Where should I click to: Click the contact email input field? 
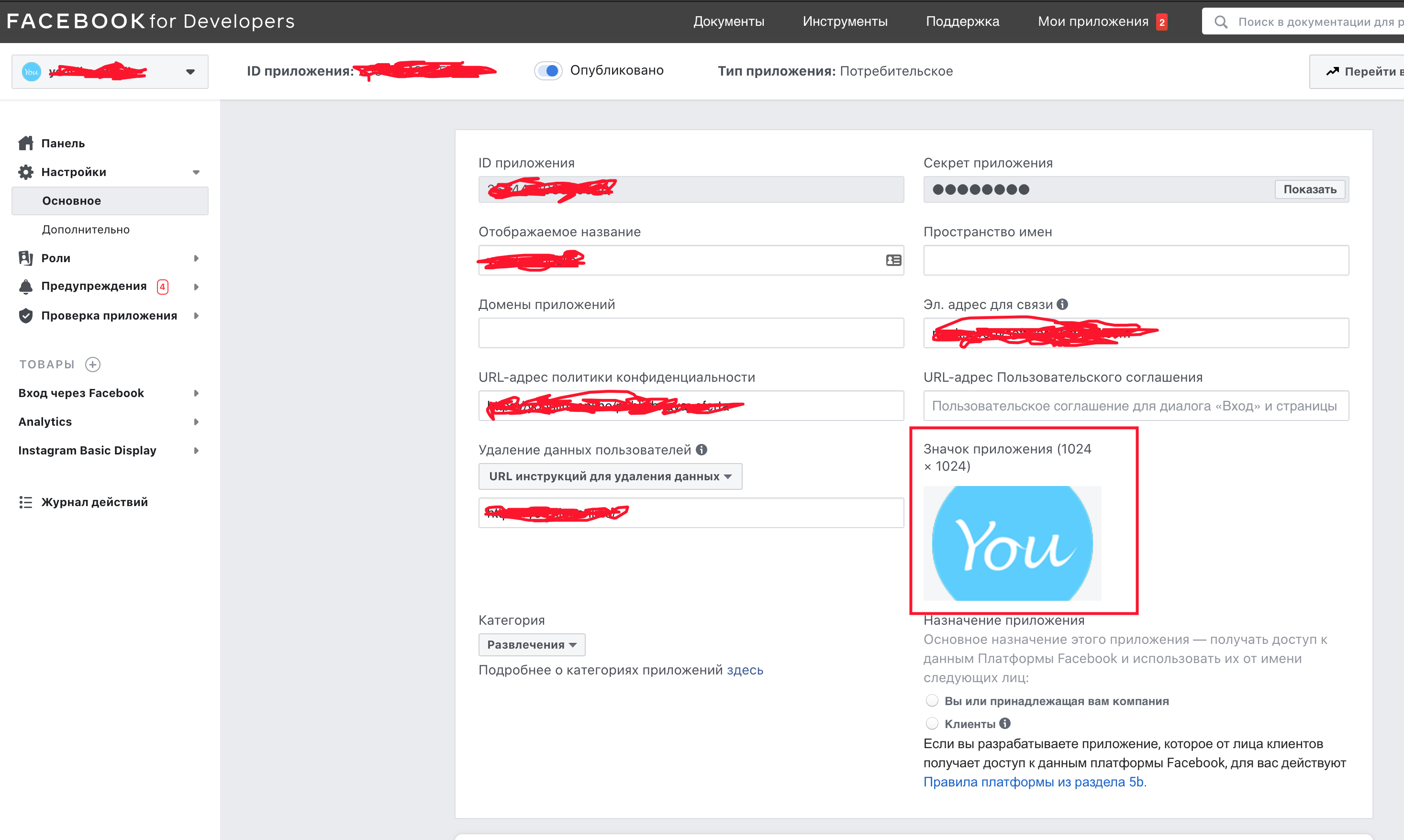(1136, 333)
